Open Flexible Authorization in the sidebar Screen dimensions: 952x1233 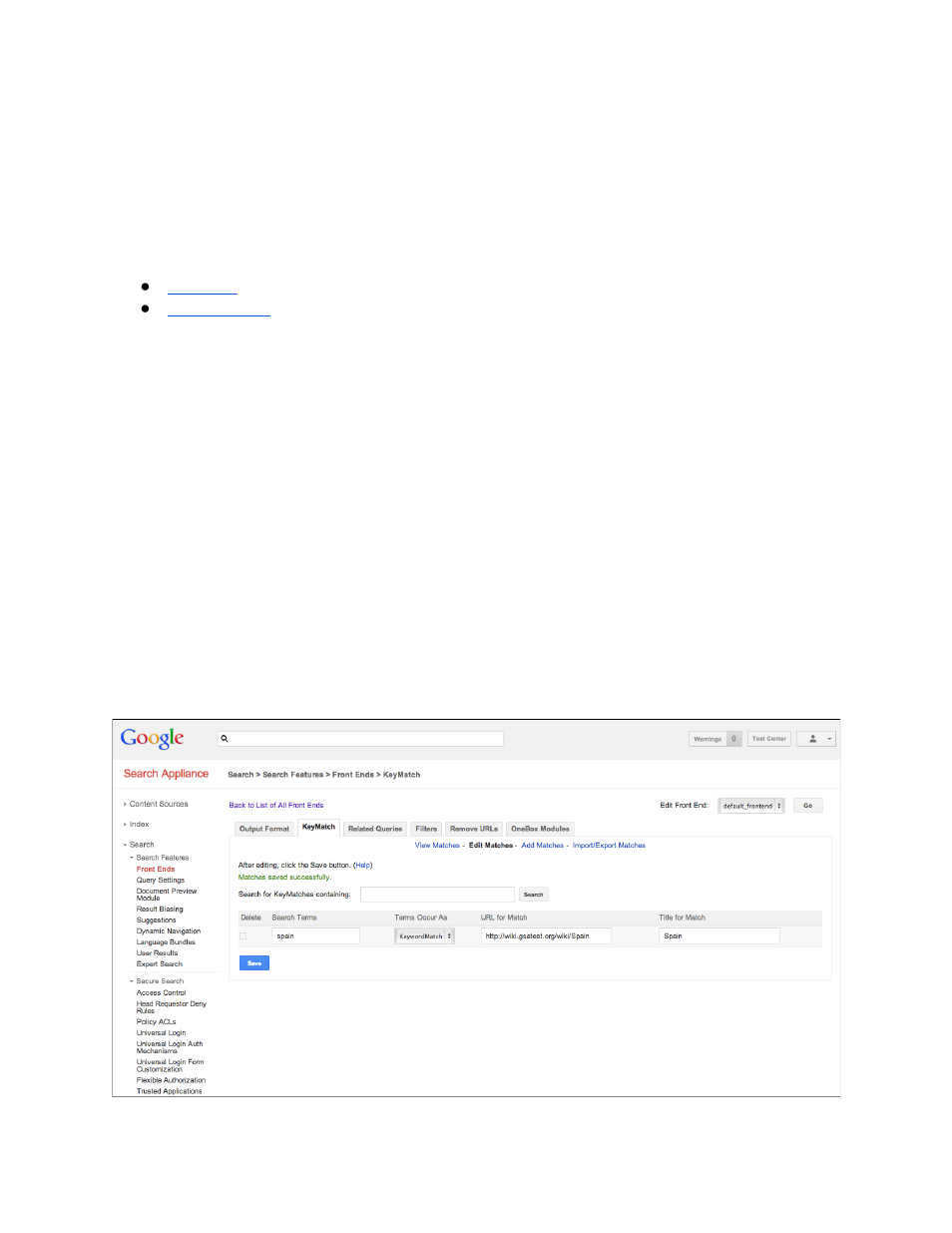tap(172, 1080)
